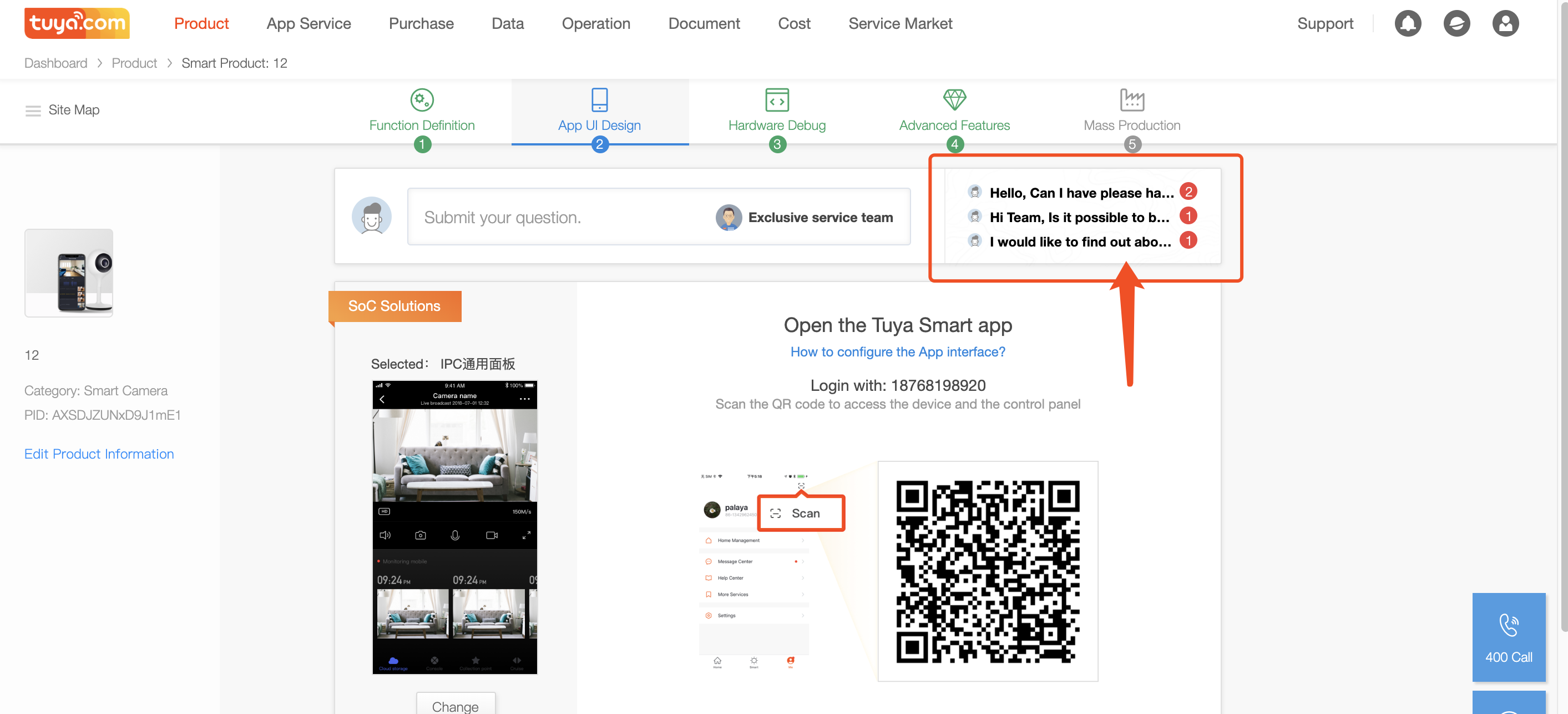Viewport: 1568px width, 714px height.
Task: Click step badge 3 under Hardware Debug
Action: (777, 144)
